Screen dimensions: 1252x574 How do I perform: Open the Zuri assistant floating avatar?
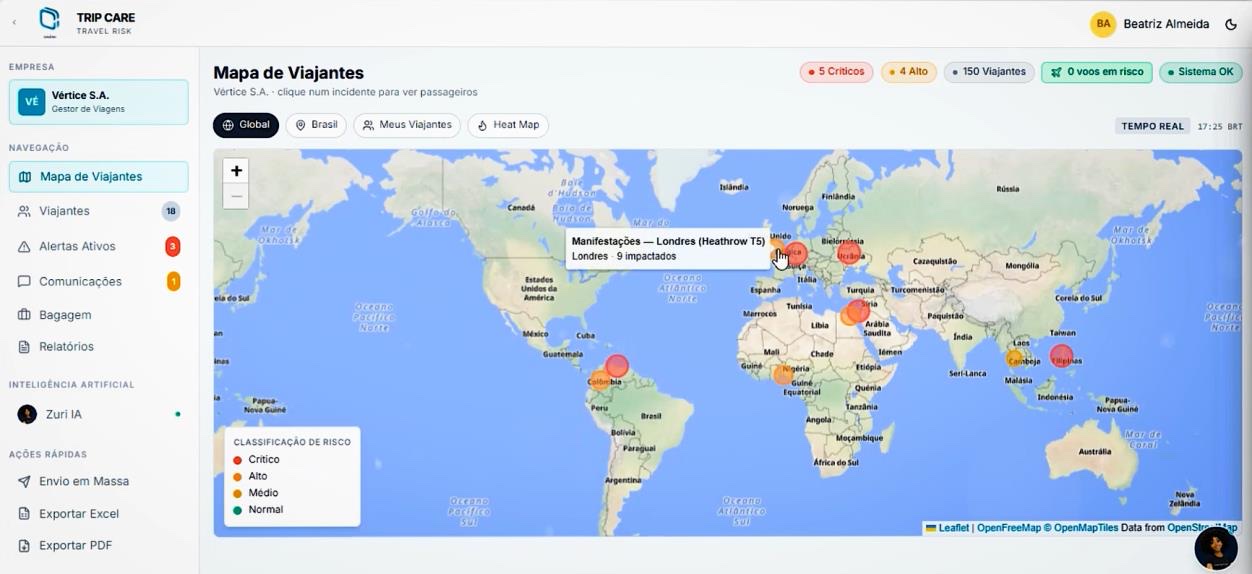[1216, 548]
